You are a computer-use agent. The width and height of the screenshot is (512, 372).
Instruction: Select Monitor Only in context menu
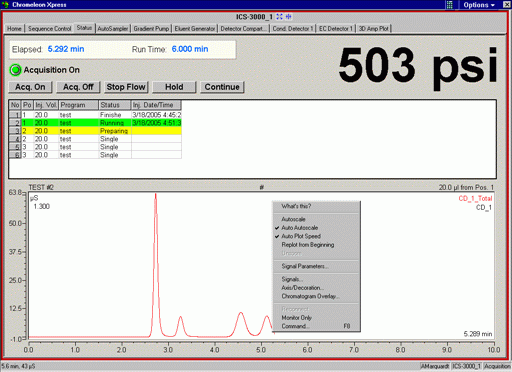[x=316, y=318]
